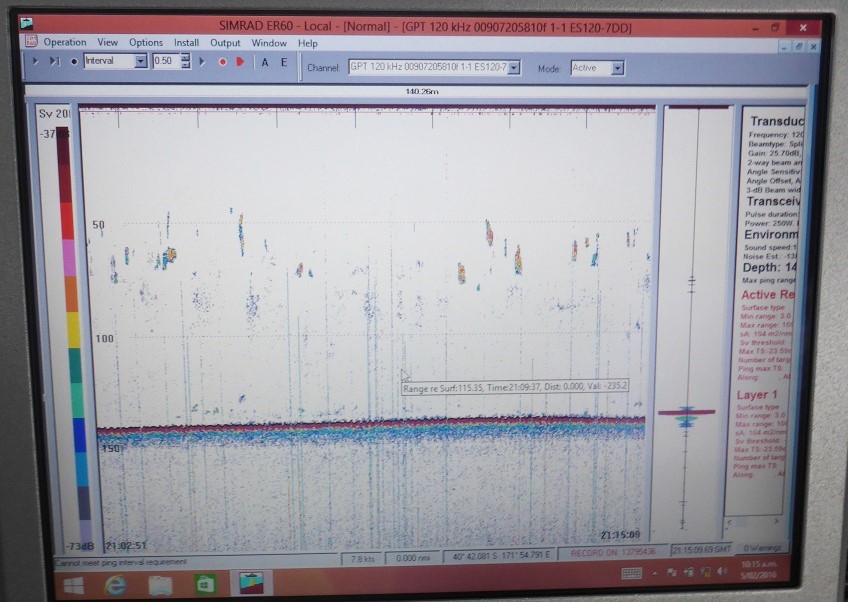Open the on-screen keyboard tray icon
848x602 pixels.
click(631, 573)
